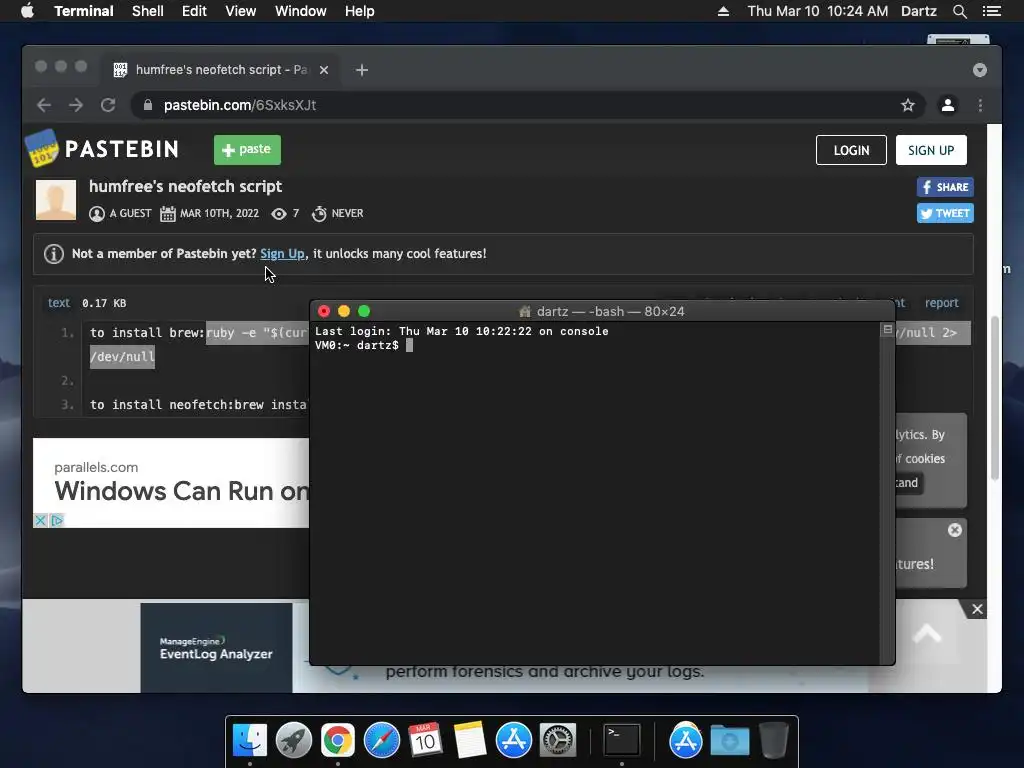Screen dimensions: 1024x768
Task: Open Google Chrome from the Dock
Action: [x=338, y=741]
